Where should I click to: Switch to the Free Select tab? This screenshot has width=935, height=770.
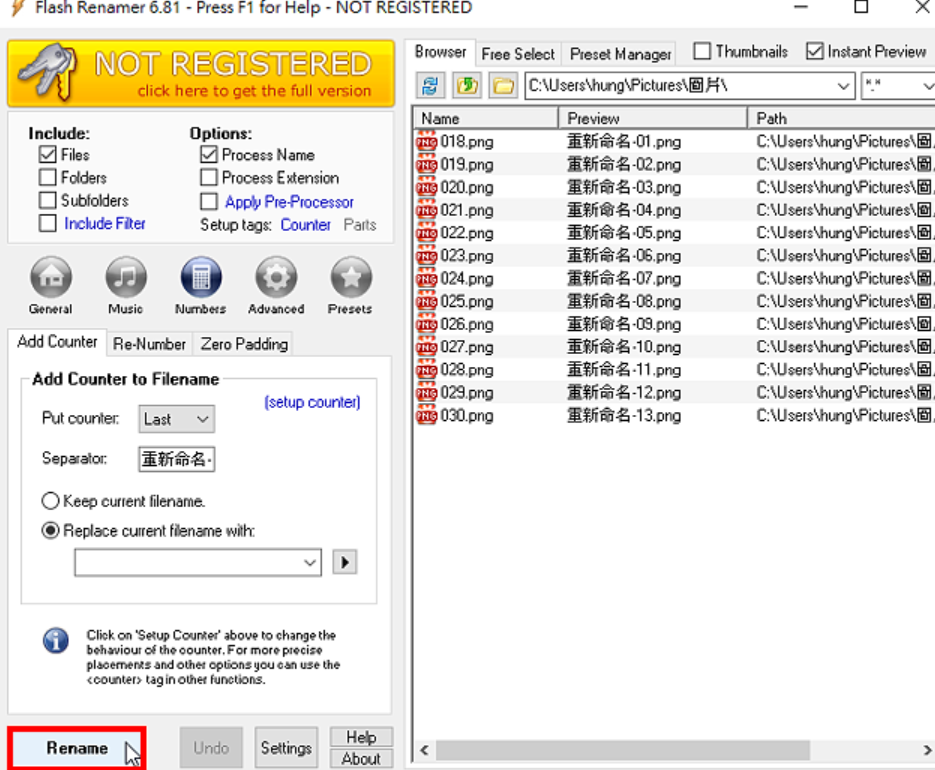point(518,54)
